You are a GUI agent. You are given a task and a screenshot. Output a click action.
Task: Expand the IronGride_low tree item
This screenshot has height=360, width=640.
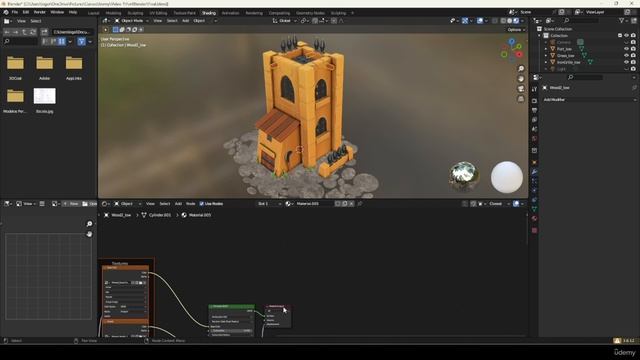pyautogui.click(x=546, y=62)
